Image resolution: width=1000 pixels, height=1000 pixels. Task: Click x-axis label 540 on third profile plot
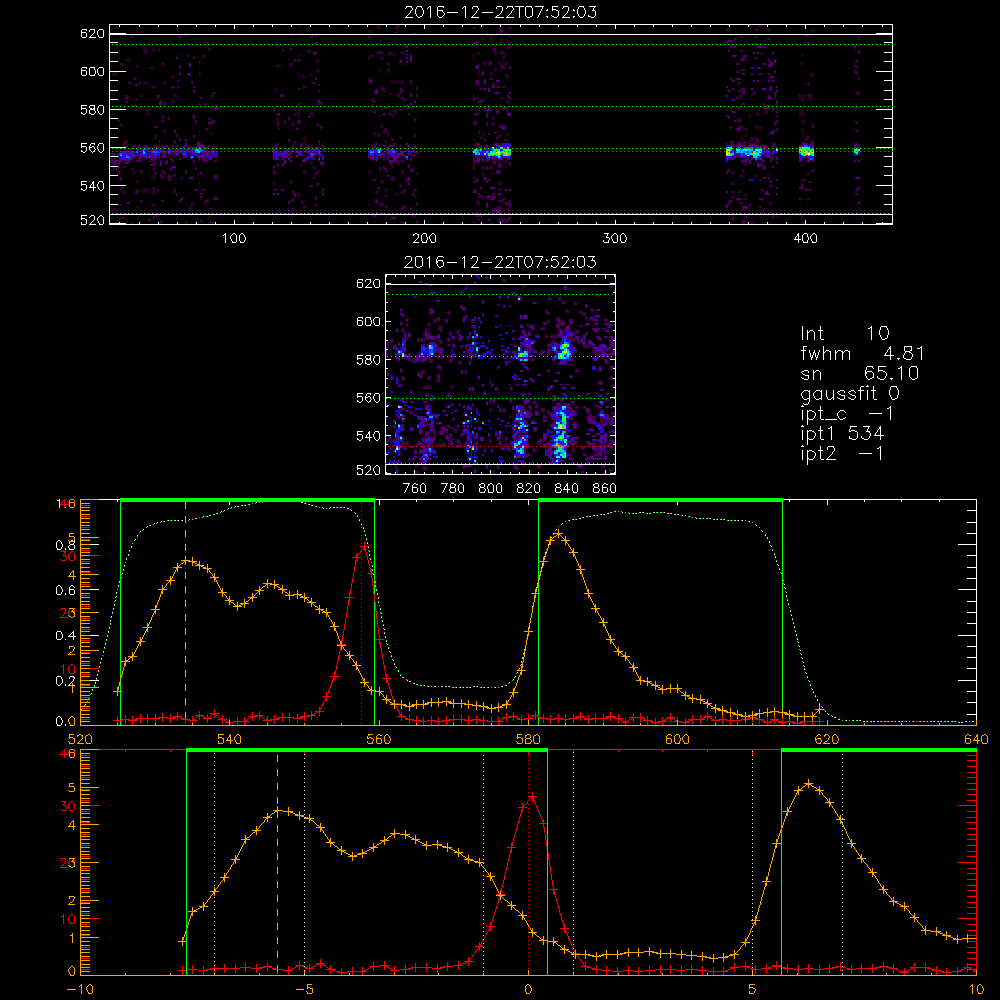(x=229, y=740)
